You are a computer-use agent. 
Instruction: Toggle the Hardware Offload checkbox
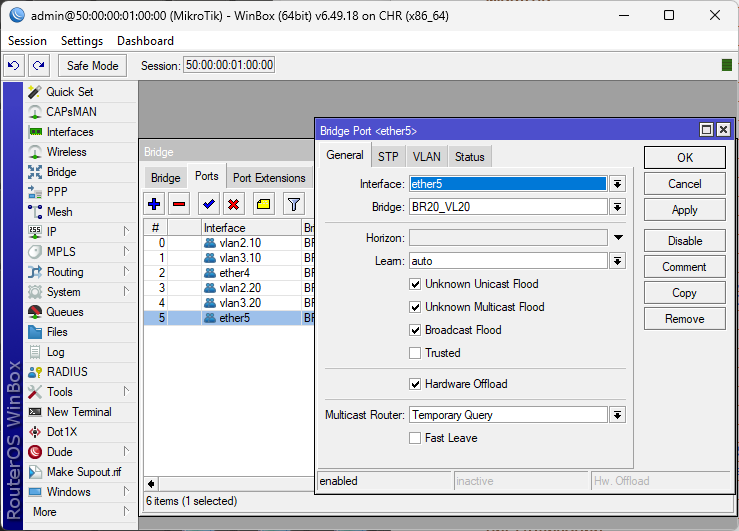click(x=415, y=384)
